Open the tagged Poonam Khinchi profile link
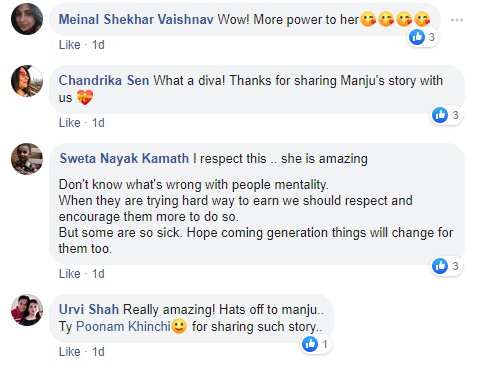The height and width of the screenshot is (368, 494). pyautogui.click(x=123, y=326)
